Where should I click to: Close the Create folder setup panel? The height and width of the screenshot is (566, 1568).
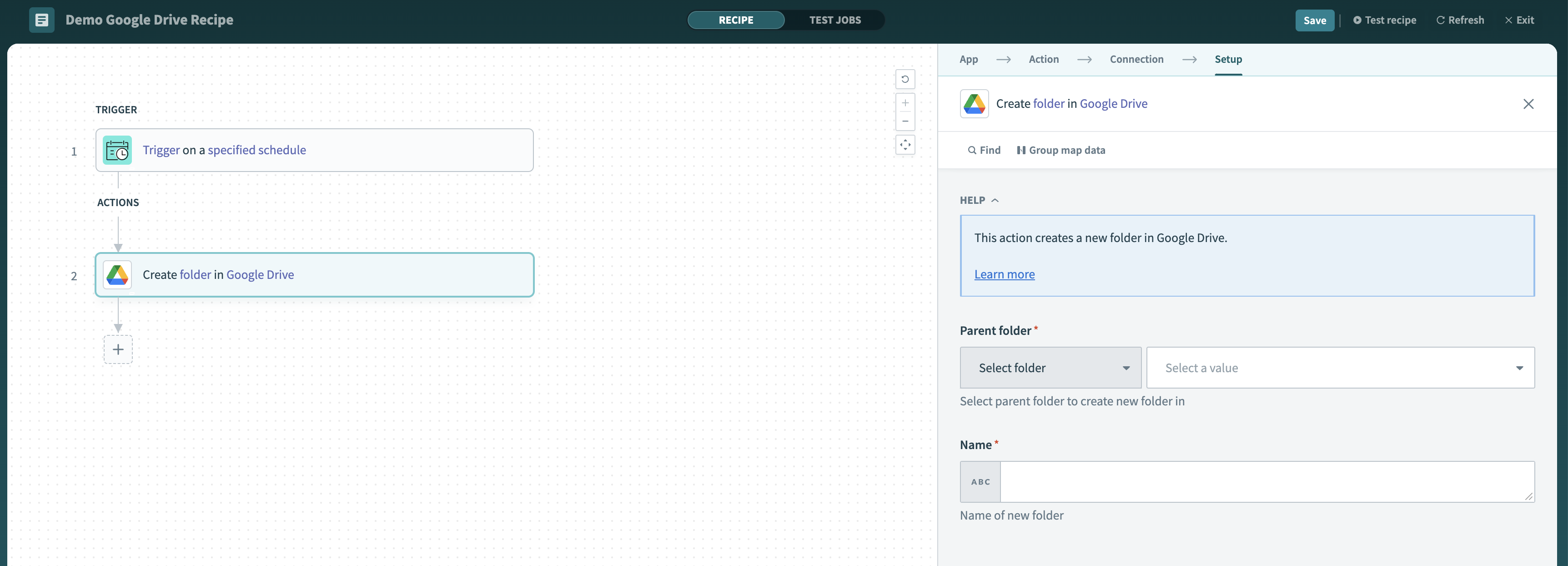(1528, 104)
